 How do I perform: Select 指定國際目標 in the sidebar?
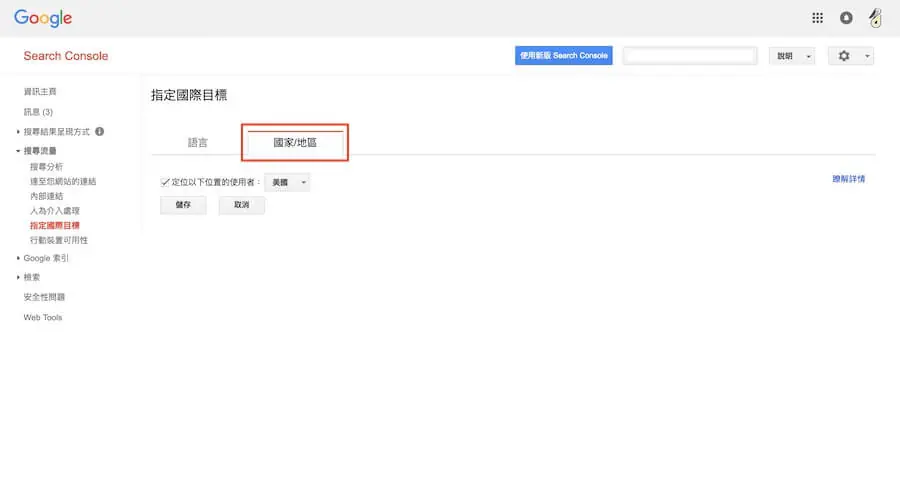coord(55,226)
